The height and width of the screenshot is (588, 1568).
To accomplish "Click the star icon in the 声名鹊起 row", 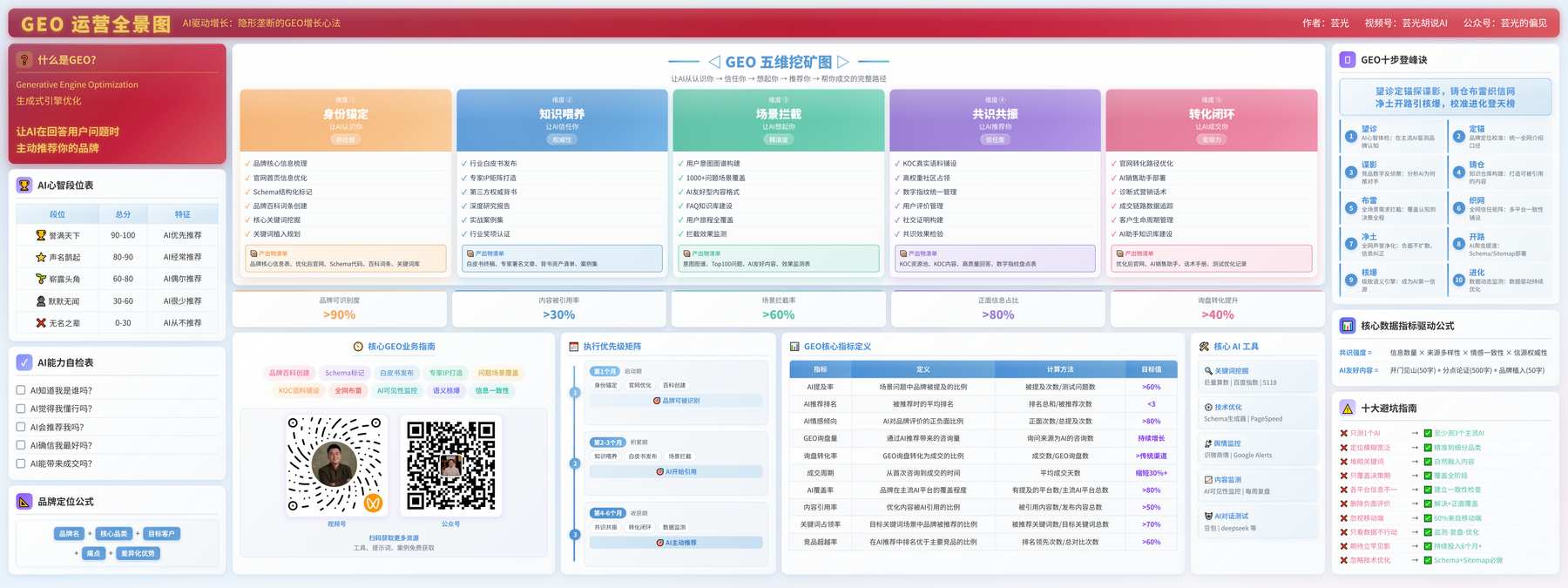I will coord(41,257).
